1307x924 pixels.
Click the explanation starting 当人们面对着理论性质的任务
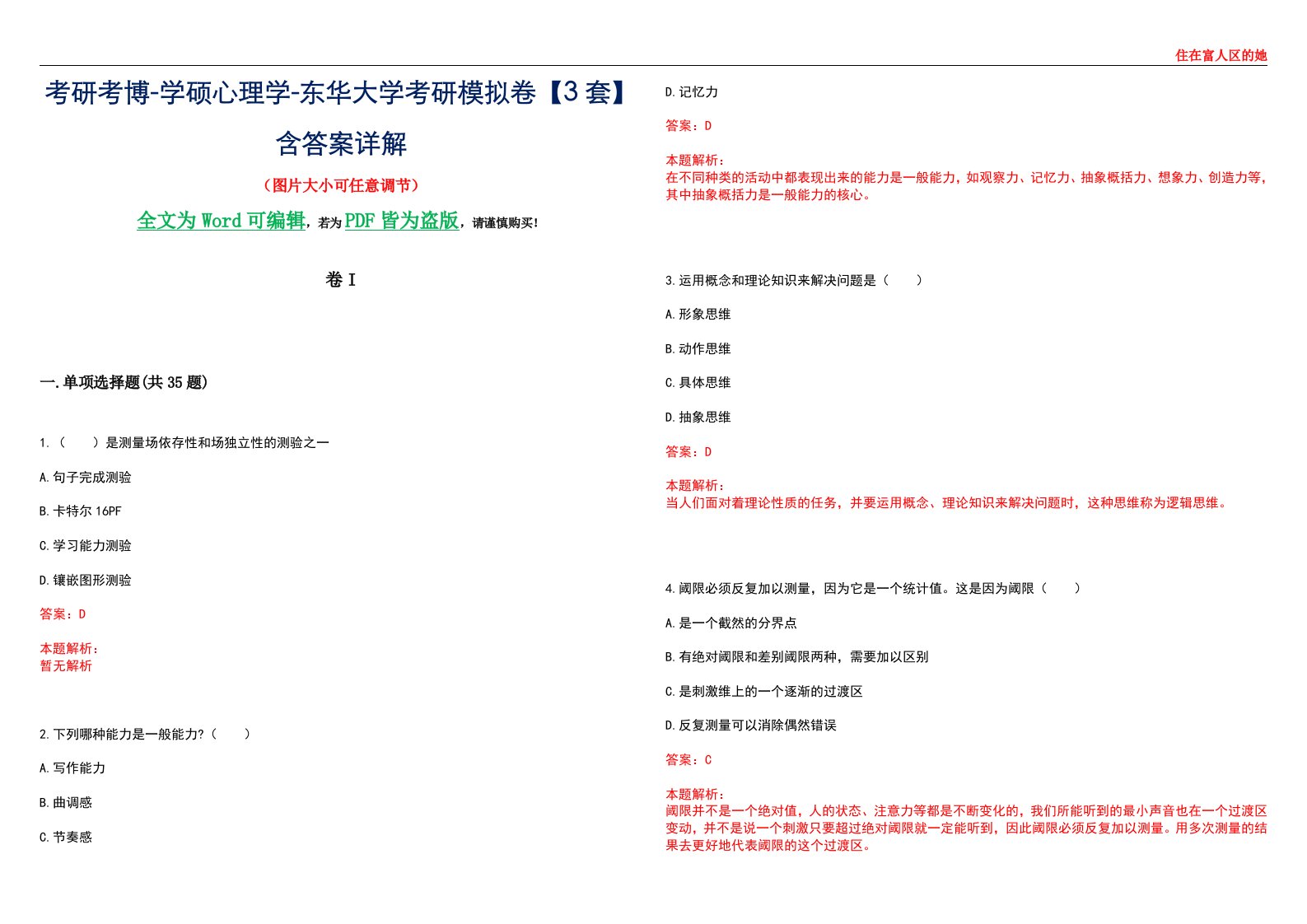(948, 502)
